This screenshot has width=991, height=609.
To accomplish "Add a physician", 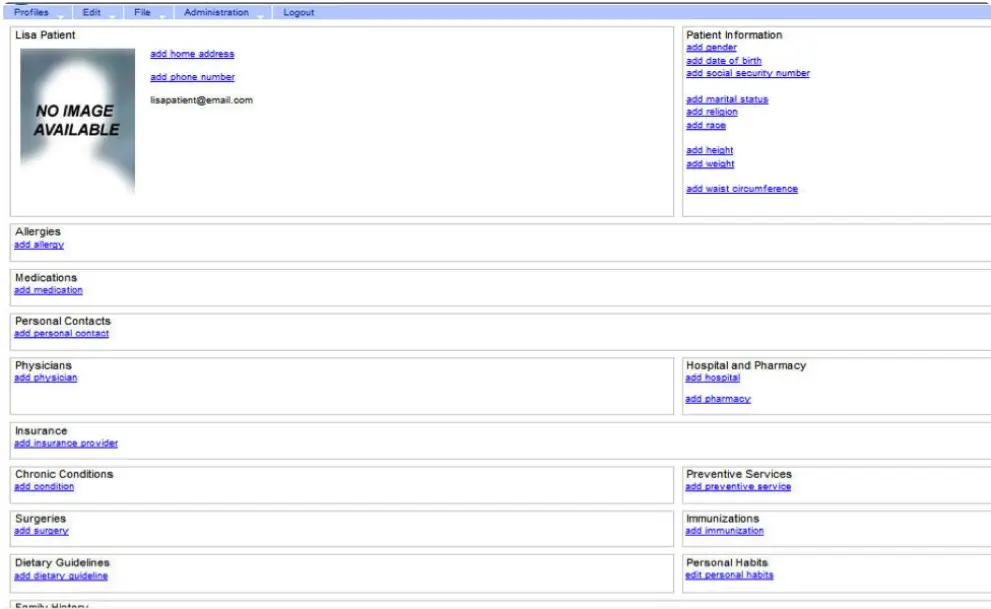I will tap(45, 377).
